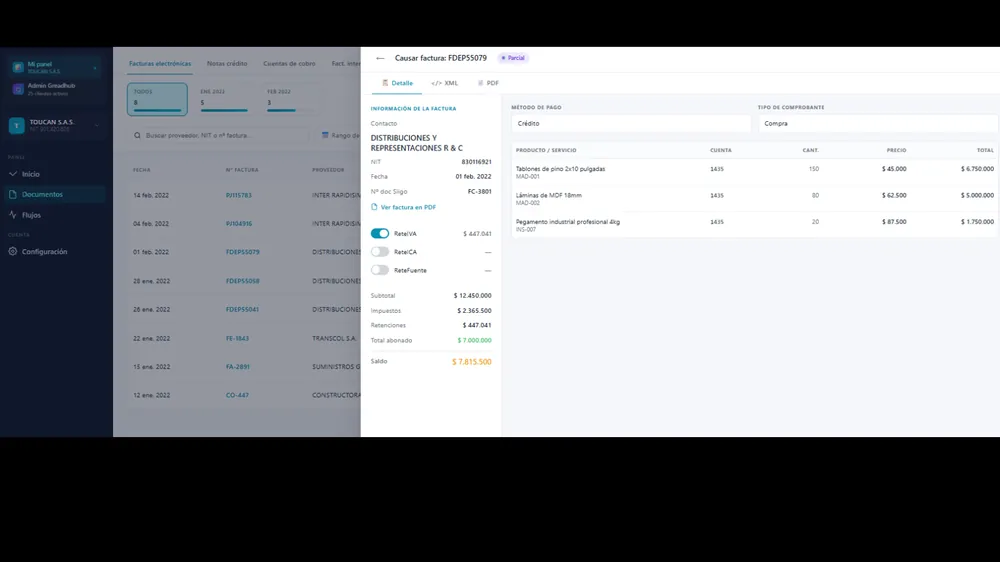
Task: Open invoice CO-447 link
Action: click(237, 396)
